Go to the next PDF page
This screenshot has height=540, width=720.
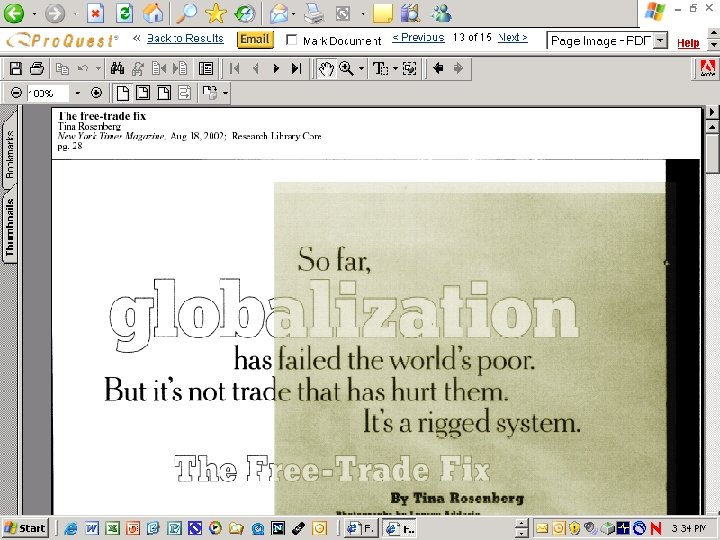click(276, 68)
